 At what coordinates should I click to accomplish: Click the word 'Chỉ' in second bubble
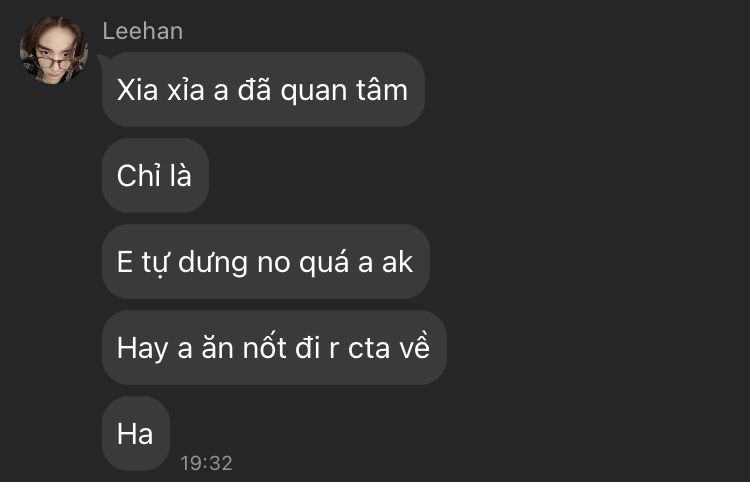point(138,175)
